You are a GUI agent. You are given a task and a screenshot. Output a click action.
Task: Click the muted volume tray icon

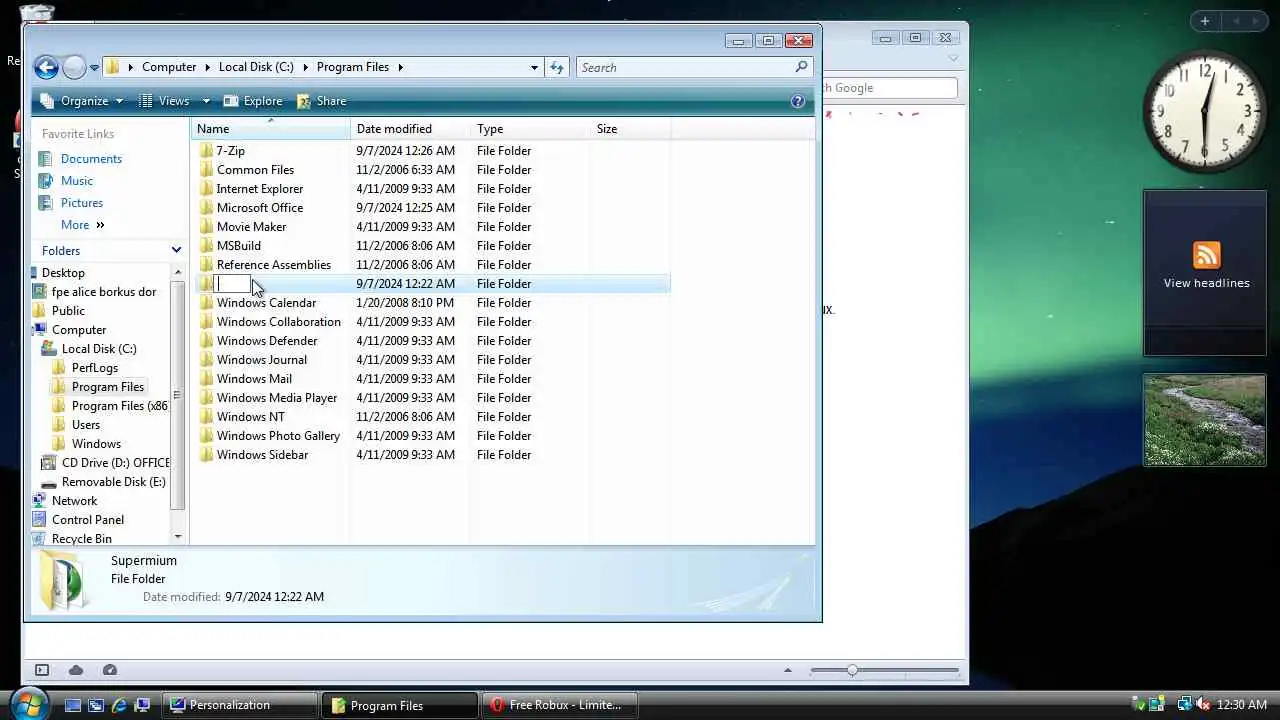1203,705
